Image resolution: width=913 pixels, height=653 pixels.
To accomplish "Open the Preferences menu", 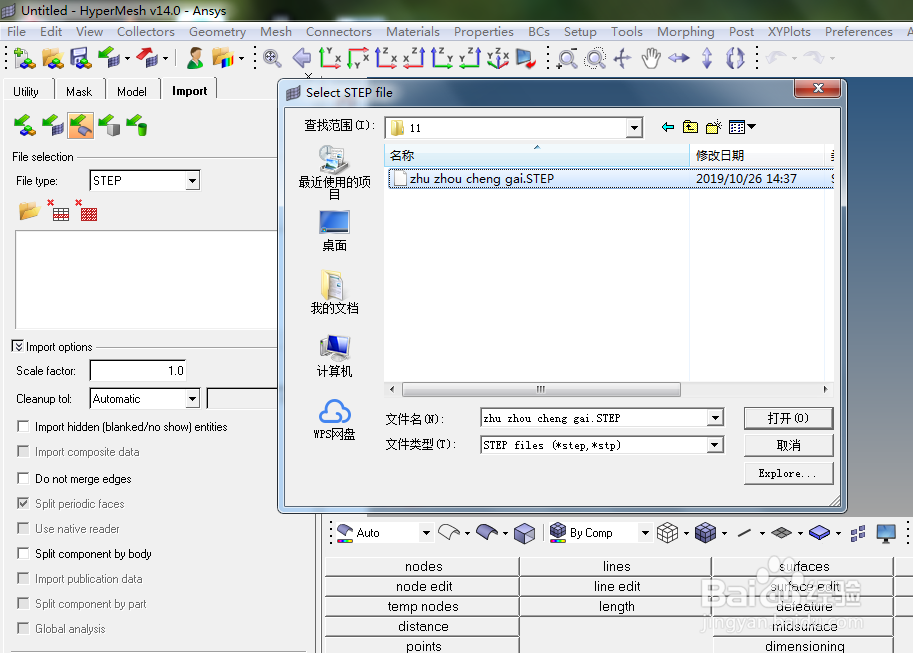I will point(858,31).
